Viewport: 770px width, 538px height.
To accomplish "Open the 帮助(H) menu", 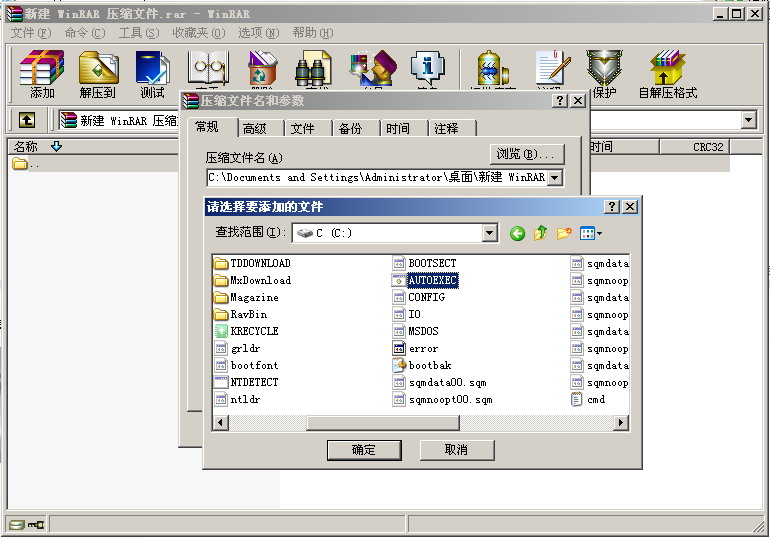I will coord(313,33).
